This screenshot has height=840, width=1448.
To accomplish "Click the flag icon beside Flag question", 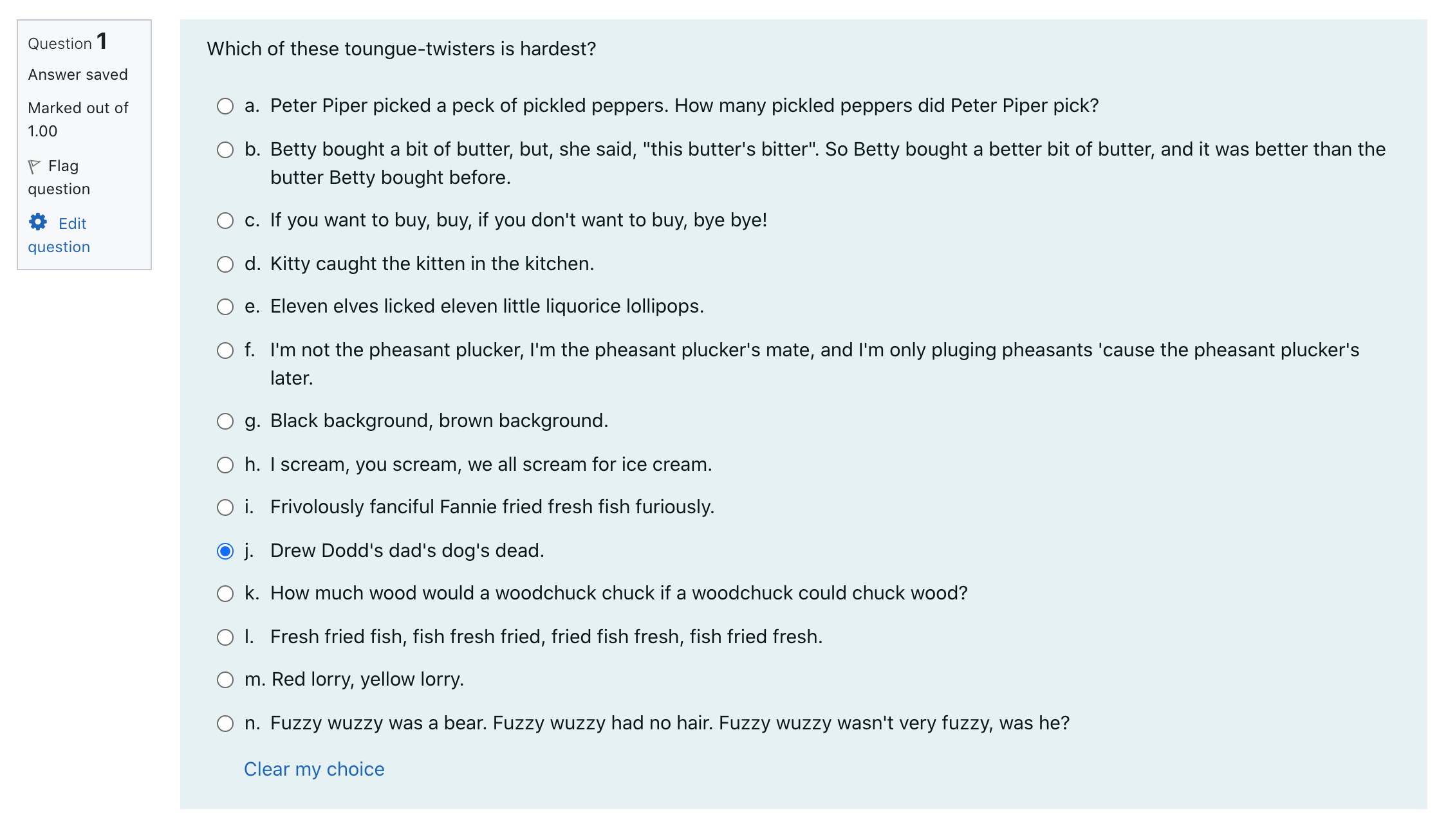I will (35, 167).
